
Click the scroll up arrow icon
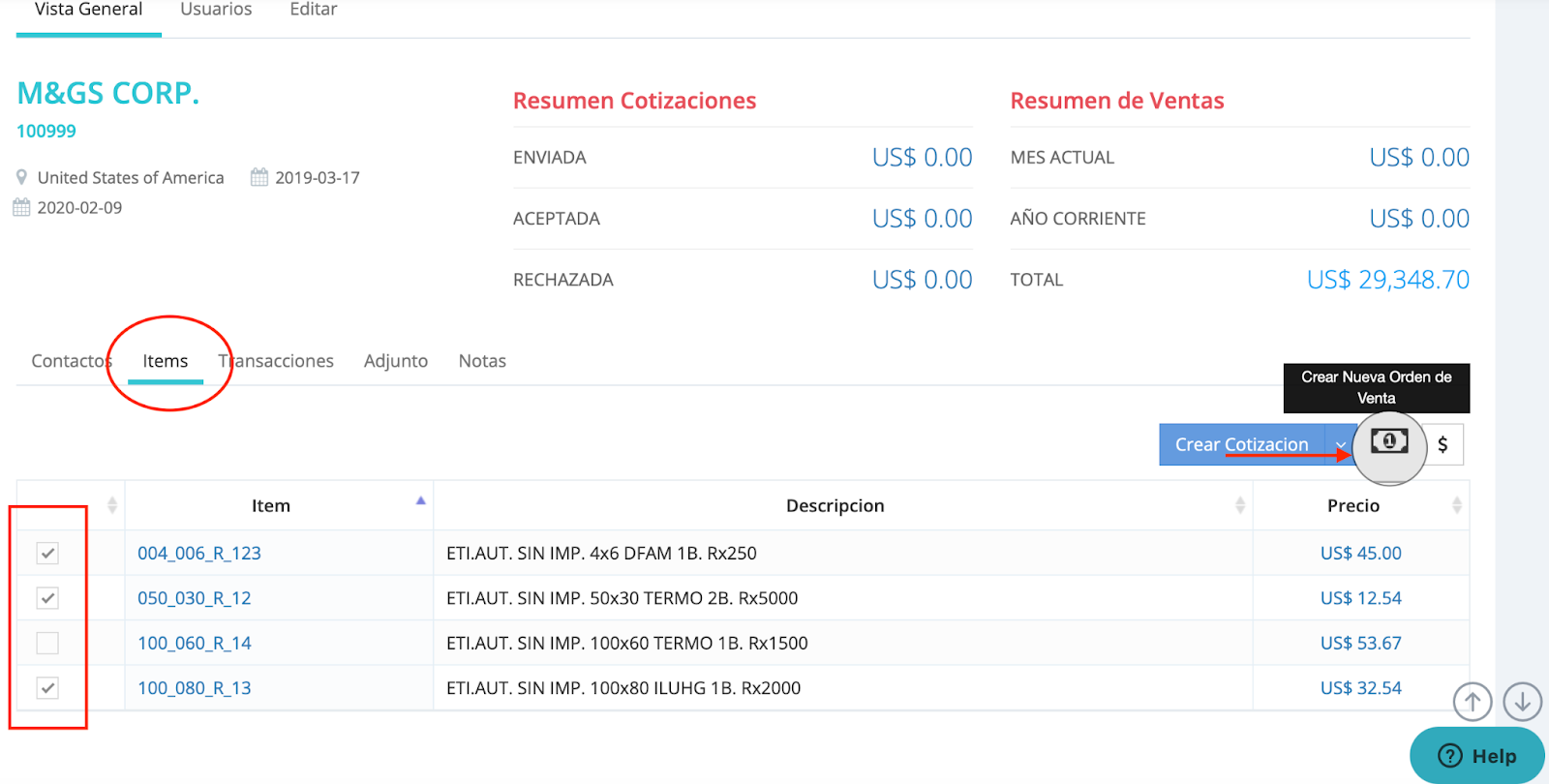point(1473,702)
